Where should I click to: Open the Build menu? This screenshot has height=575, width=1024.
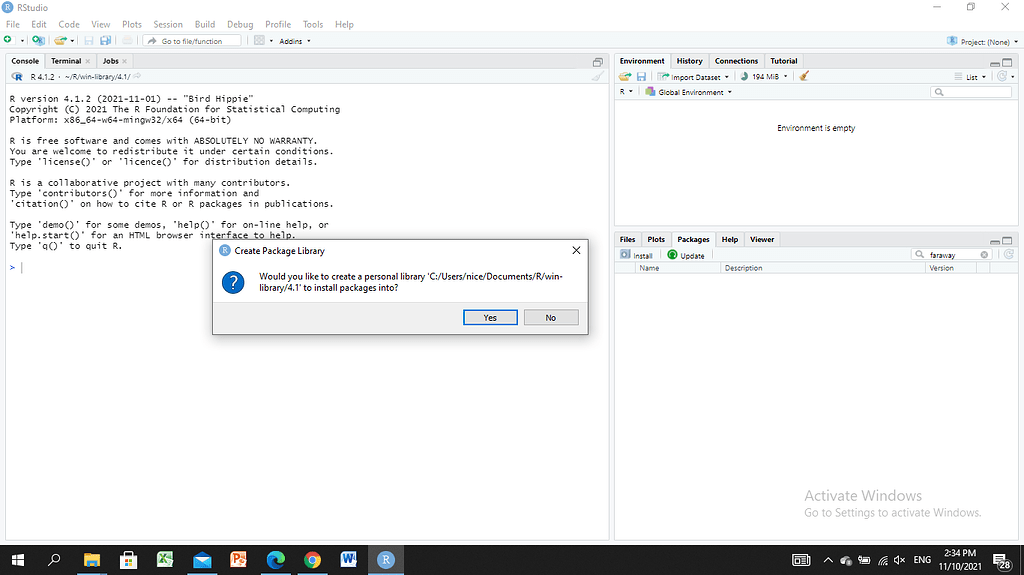[x=204, y=24]
